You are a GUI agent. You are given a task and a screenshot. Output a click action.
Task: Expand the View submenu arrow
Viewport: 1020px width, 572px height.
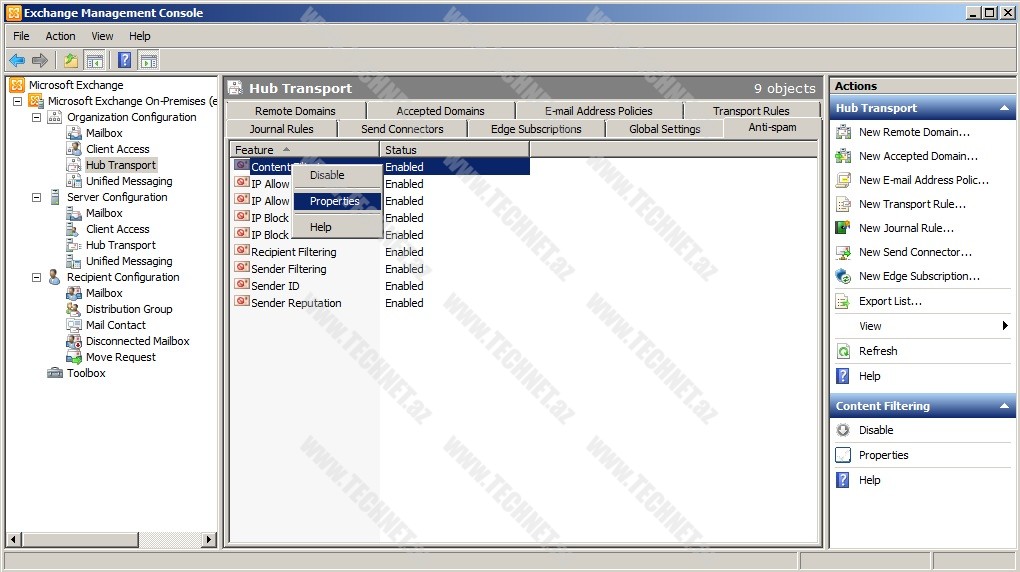click(1005, 326)
